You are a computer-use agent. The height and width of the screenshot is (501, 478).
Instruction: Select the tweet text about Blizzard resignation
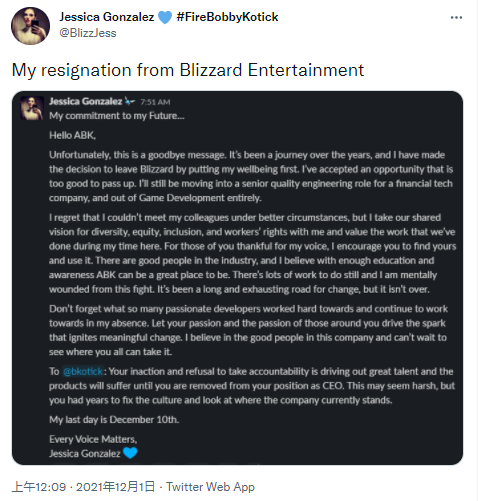pyautogui.click(x=188, y=70)
